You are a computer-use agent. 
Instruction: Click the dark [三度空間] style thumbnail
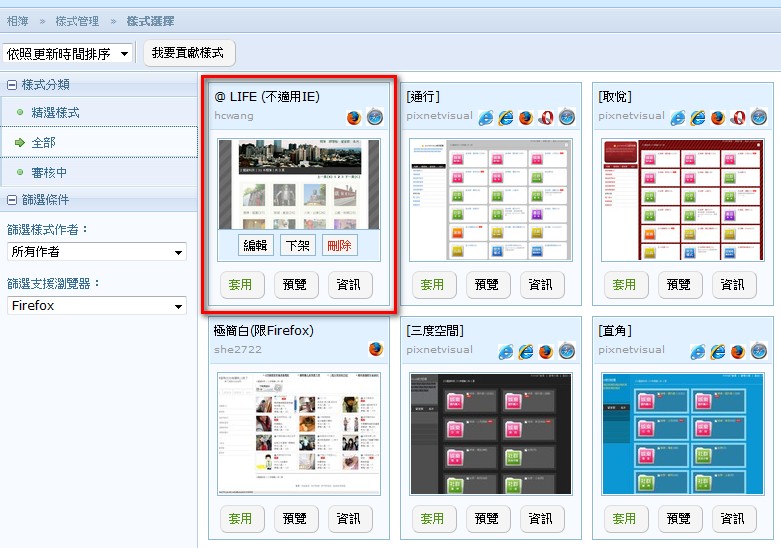491,434
